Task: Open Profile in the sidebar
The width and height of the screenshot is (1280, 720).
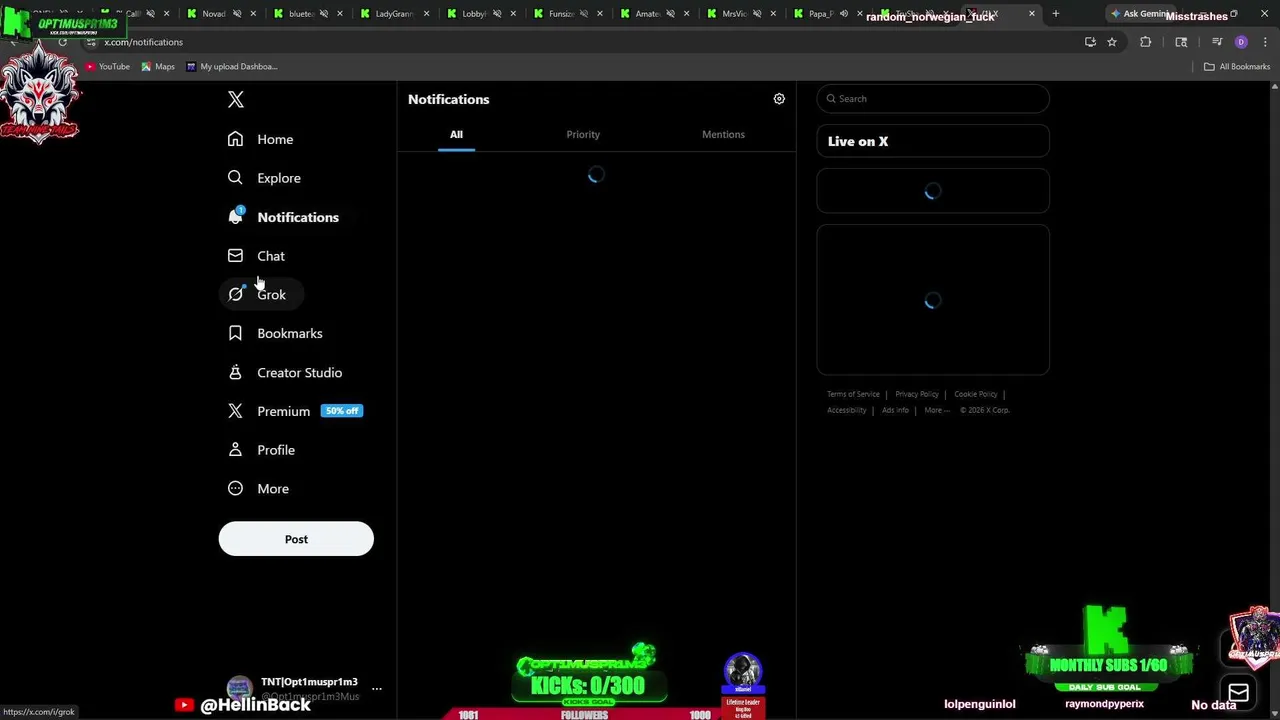Action: coord(261,450)
